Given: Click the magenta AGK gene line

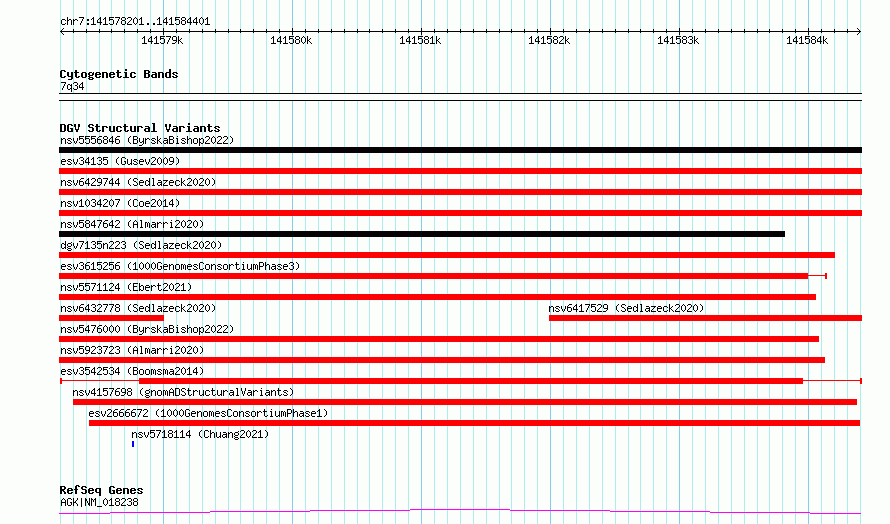Looking at the screenshot, I should pyautogui.click(x=460, y=512).
